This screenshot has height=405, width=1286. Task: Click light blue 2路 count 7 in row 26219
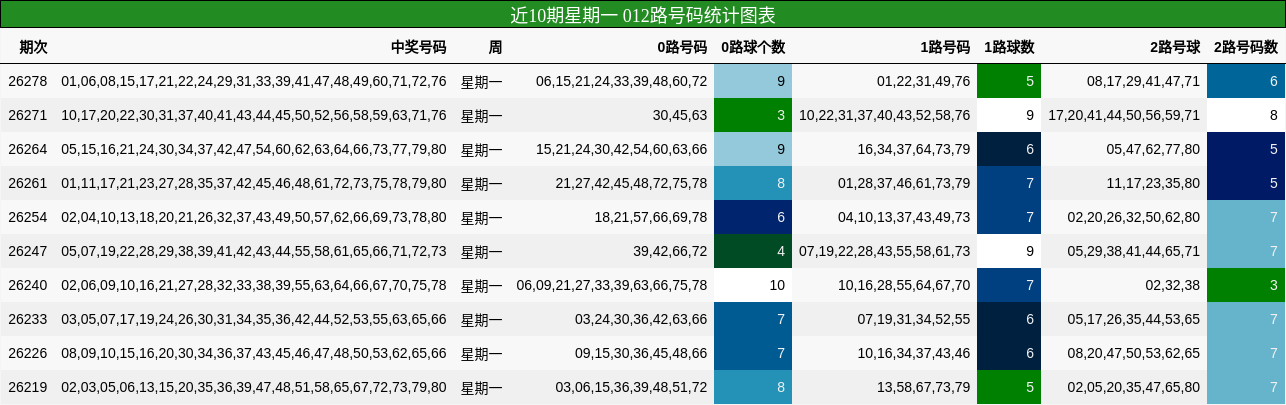tap(1246, 387)
